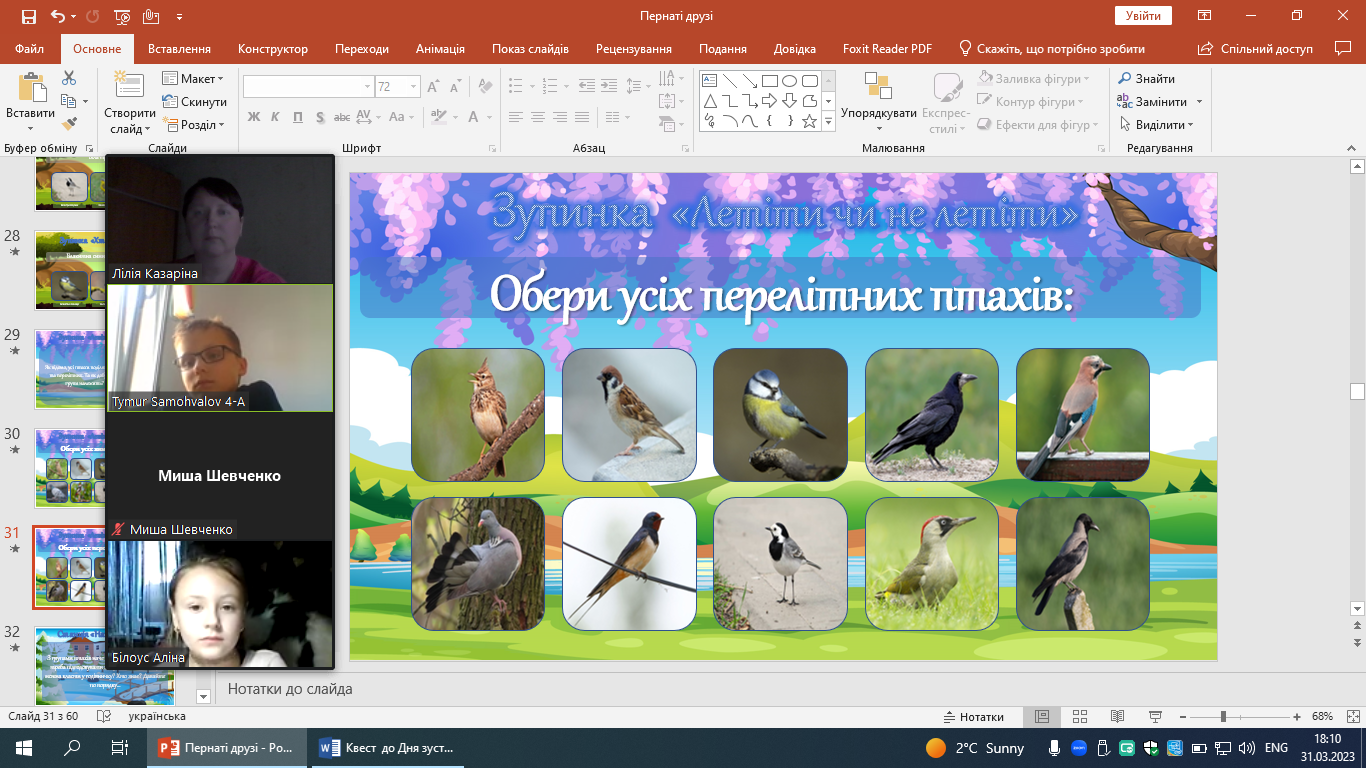This screenshot has height=768, width=1366.
Task: Open Reading view from status bar
Action: (1117, 717)
